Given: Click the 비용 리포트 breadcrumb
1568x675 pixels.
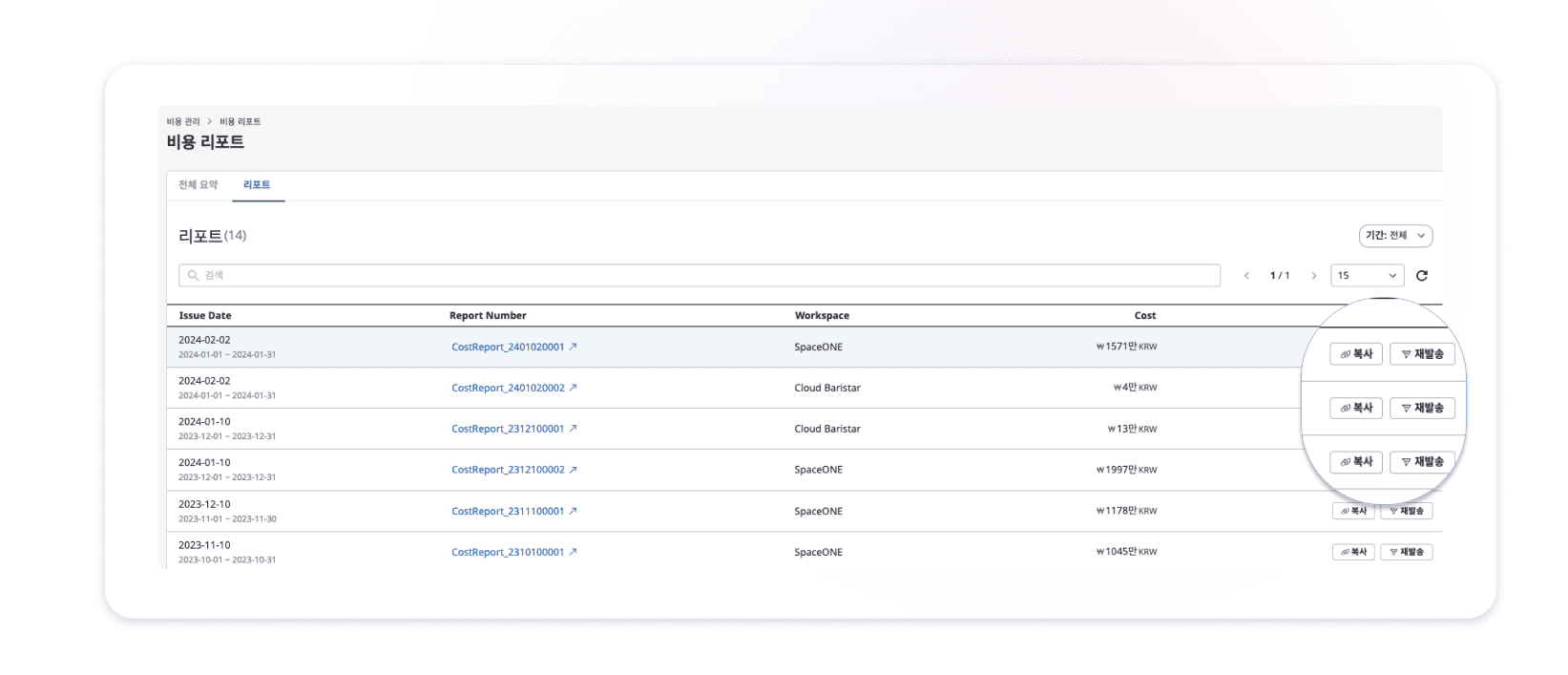Looking at the screenshot, I should 240,121.
